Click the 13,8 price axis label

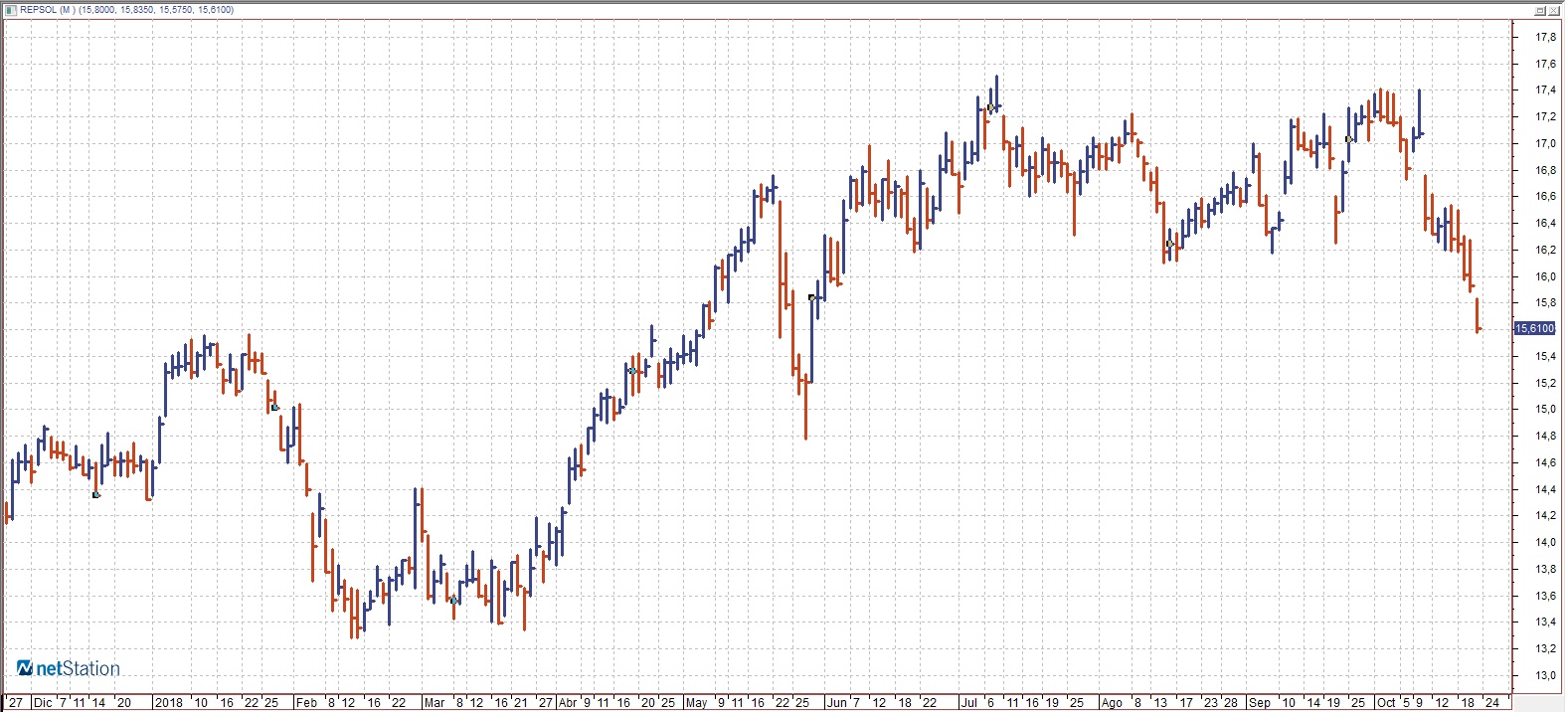pyautogui.click(x=1546, y=569)
